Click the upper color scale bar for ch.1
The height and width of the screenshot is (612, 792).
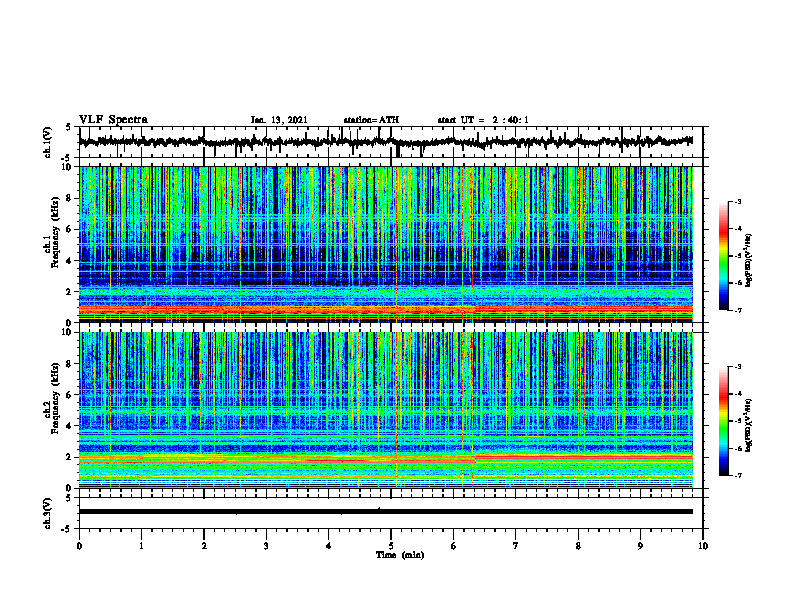click(723, 256)
